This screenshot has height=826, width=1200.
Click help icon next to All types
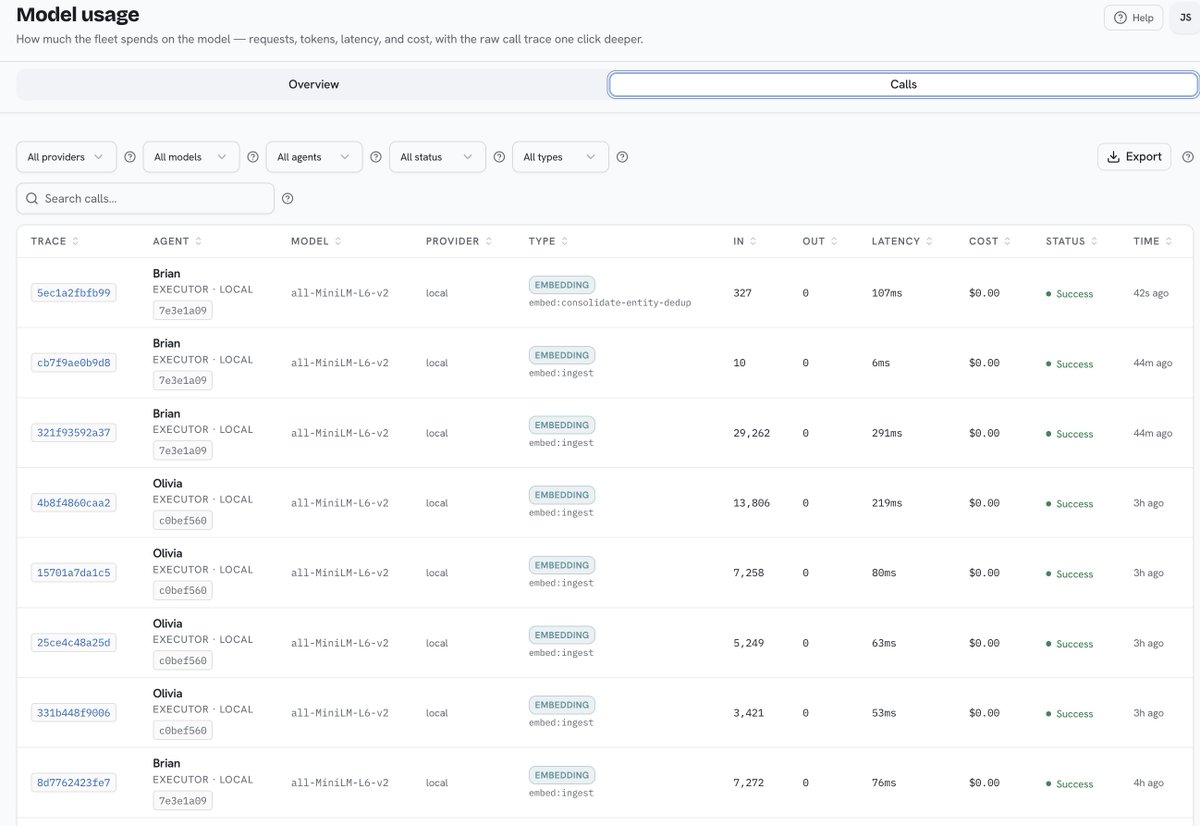pyautogui.click(x=622, y=157)
